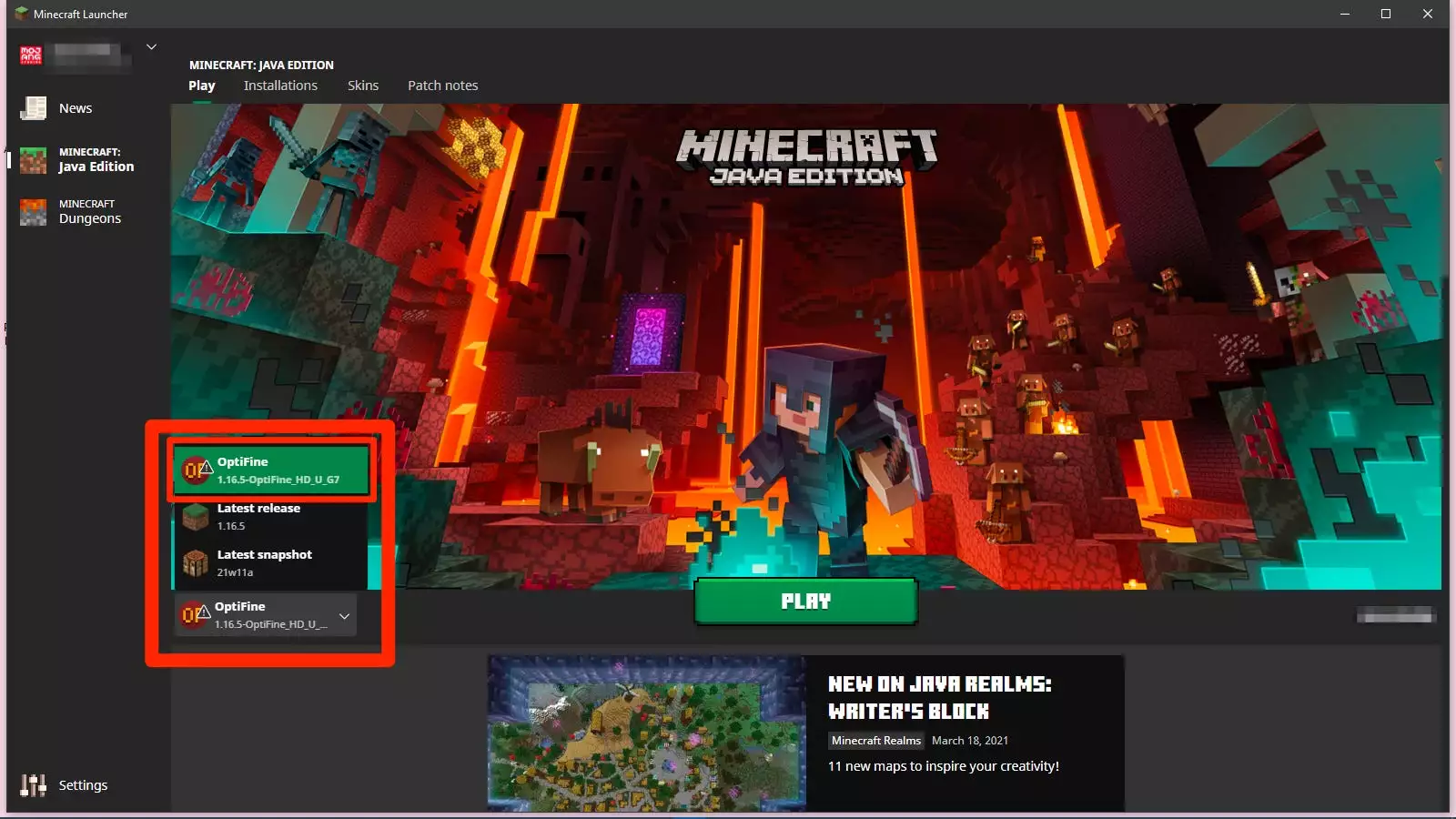This screenshot has width=1456, height=819.
Task: Click the Minecraft Dungeons game icon
Action: (34, 212)
